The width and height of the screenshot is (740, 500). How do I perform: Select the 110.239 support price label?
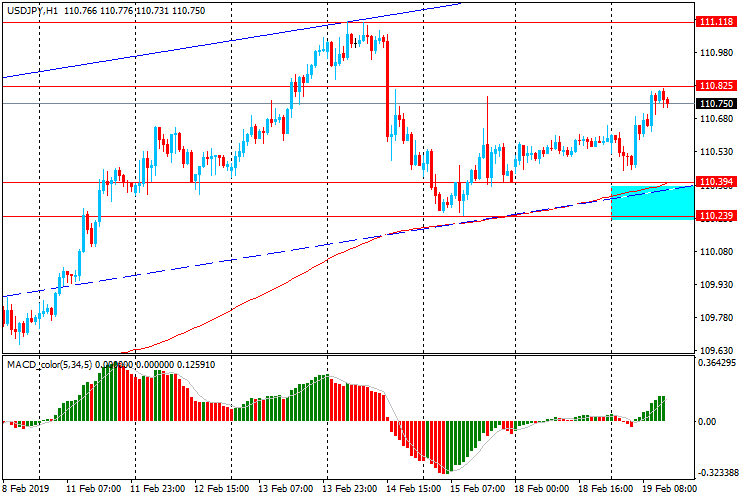click(x=716, y=216)
